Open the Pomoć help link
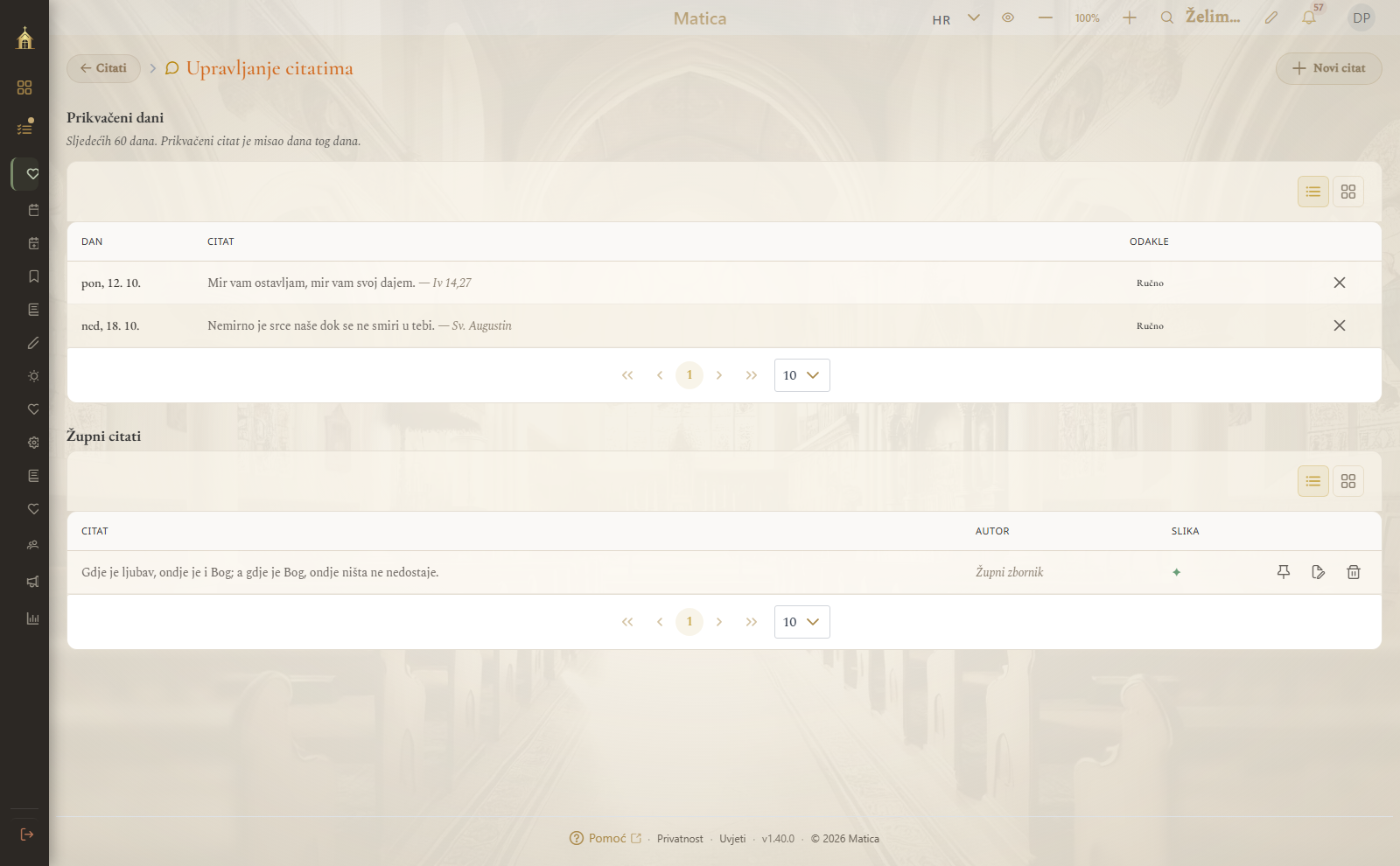1400x866 pixels. click(x=605, y=838)
